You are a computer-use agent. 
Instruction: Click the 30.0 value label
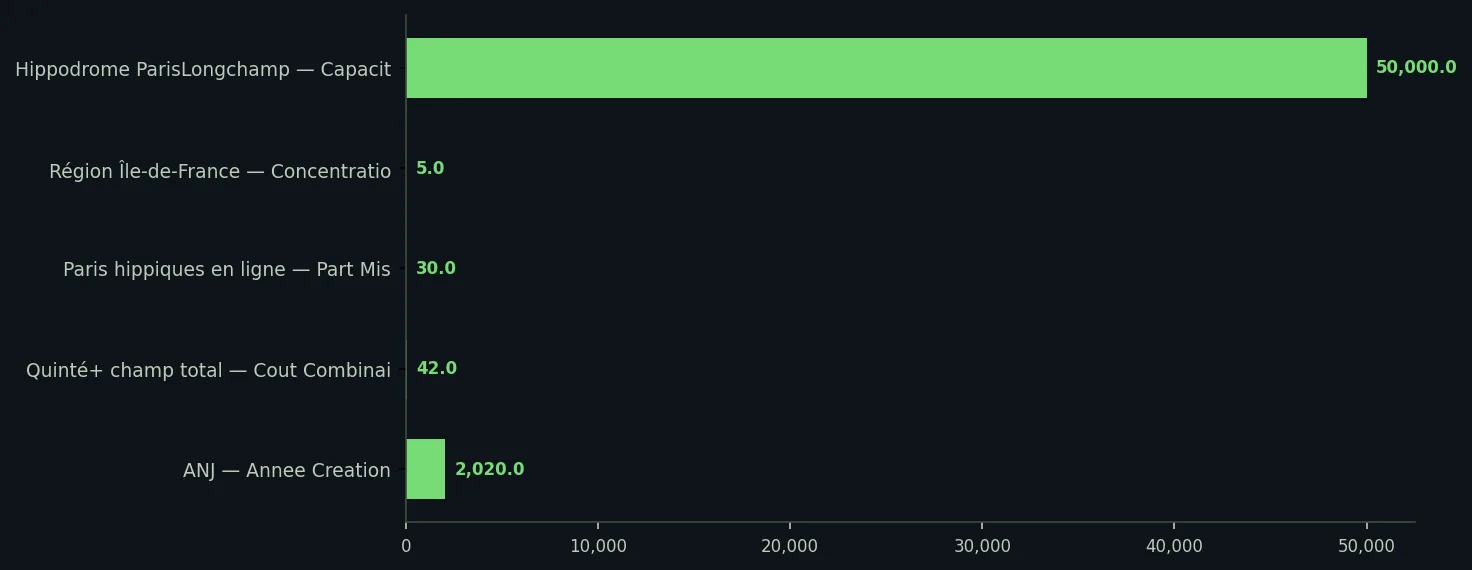(x=435, y=269)
